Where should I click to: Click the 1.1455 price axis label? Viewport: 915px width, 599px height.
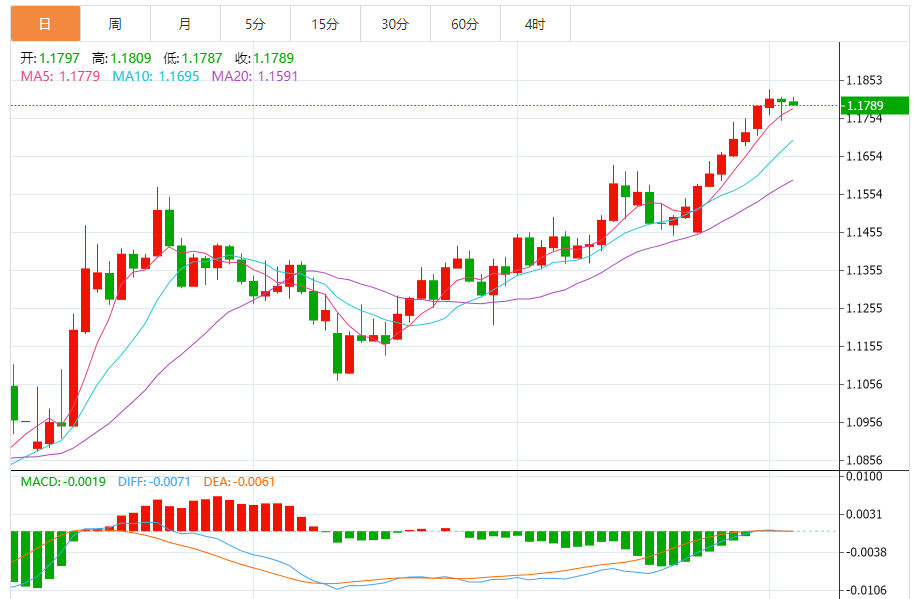[x=865, y=232]
